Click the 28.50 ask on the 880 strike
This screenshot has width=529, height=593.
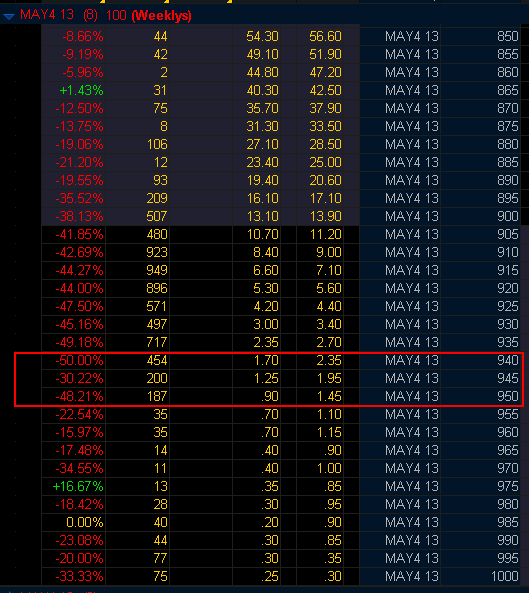[326, 144]
